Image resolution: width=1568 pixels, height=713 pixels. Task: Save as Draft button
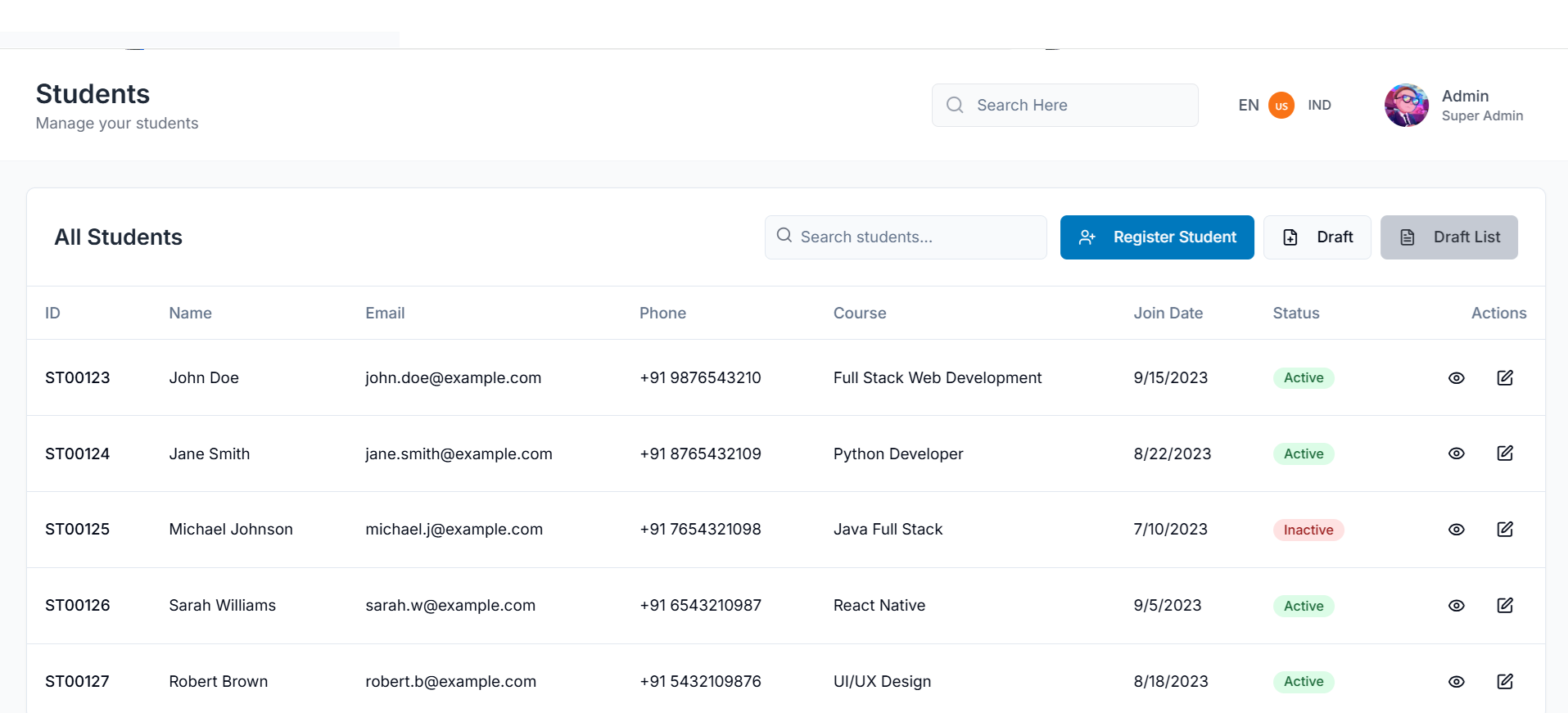[1317, 237]
